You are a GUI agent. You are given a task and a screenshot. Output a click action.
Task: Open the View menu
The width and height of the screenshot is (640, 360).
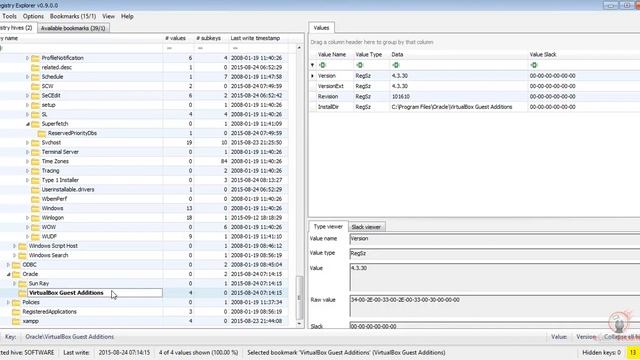tap(108, 16)
